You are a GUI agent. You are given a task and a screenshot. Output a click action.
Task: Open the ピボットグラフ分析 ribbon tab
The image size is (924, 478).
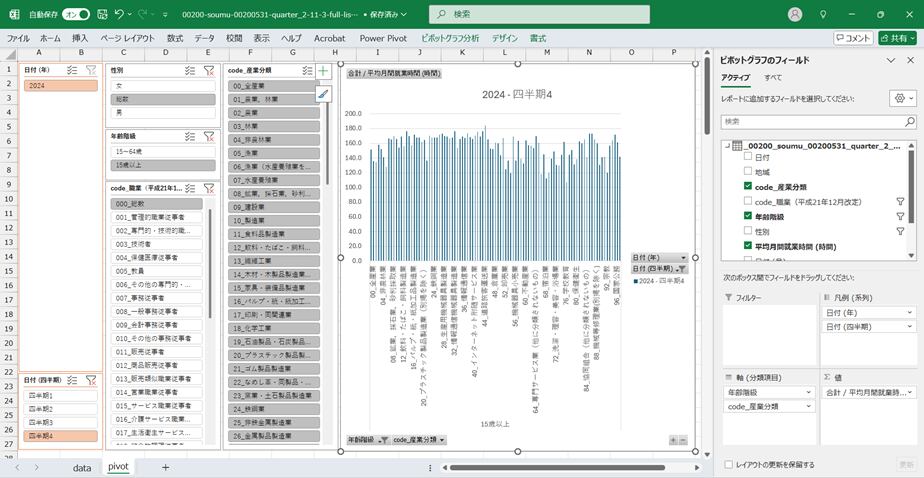point(450,38)
